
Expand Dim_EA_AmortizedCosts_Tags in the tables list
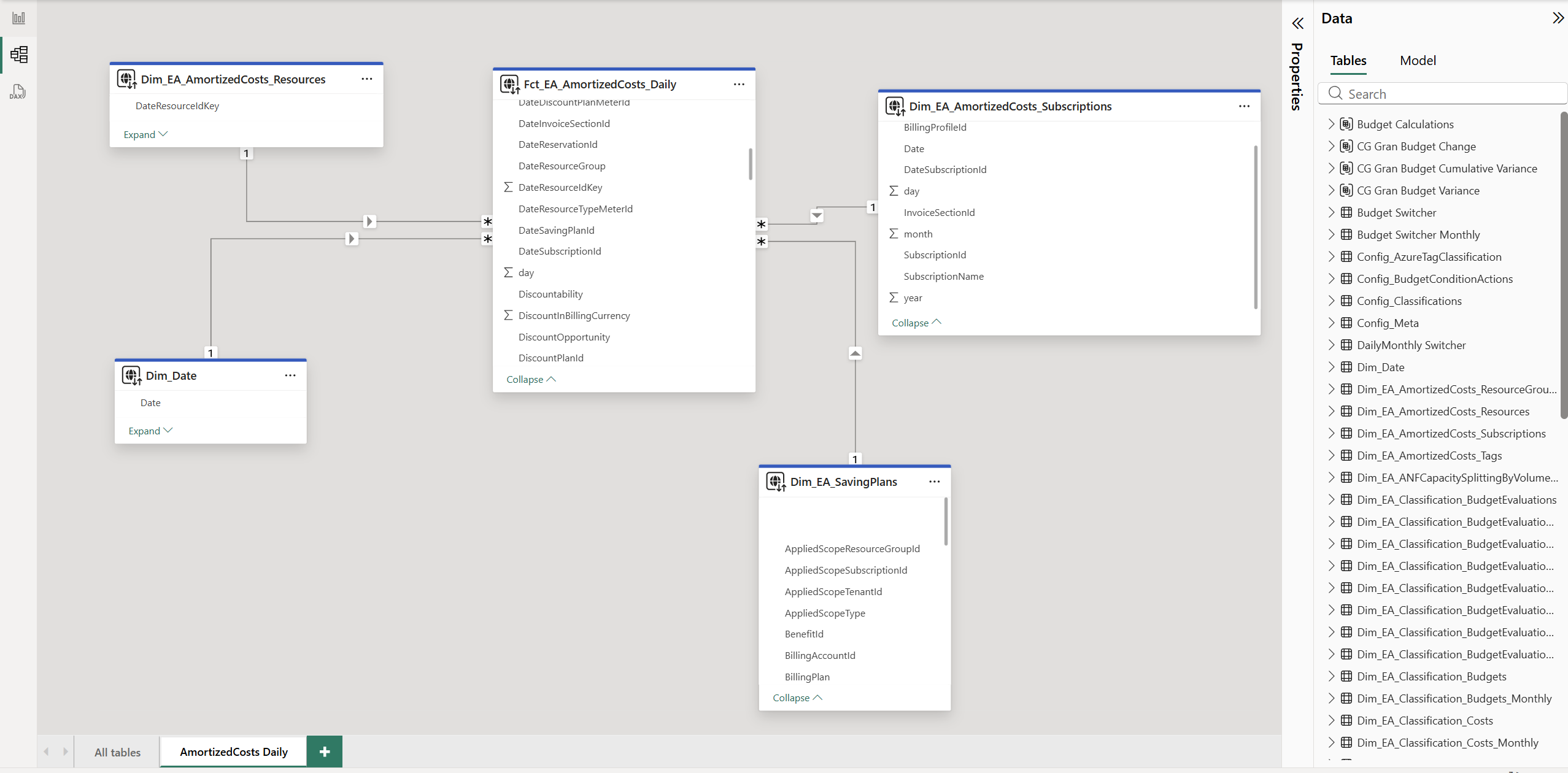pos(1331,455)
